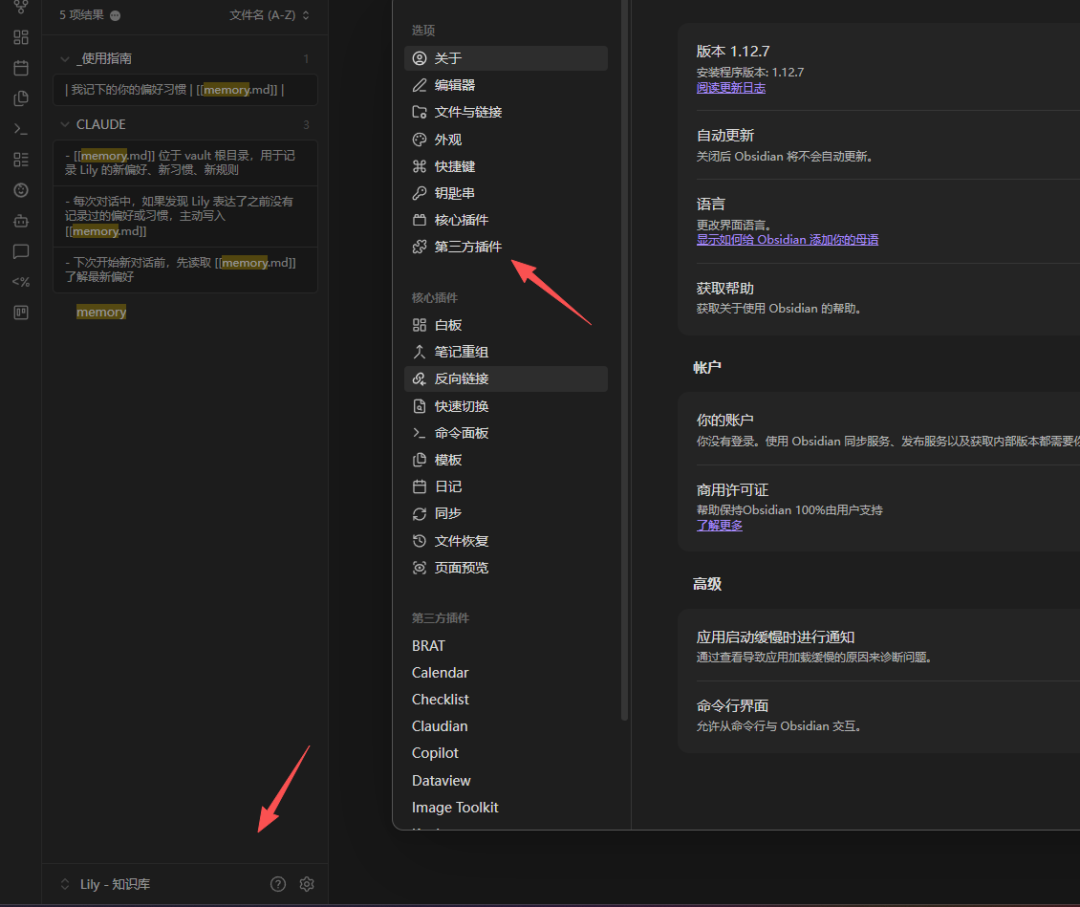
Task: Open Calendar plugin settings
Action: pyautogui.click(x=506, y=673)
